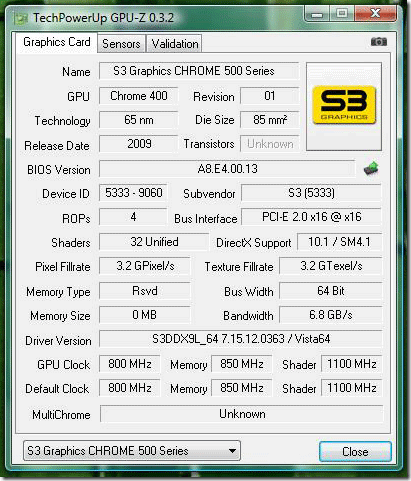
Task: Switch to the Sensors tab
Action: (x=121, y=44)
